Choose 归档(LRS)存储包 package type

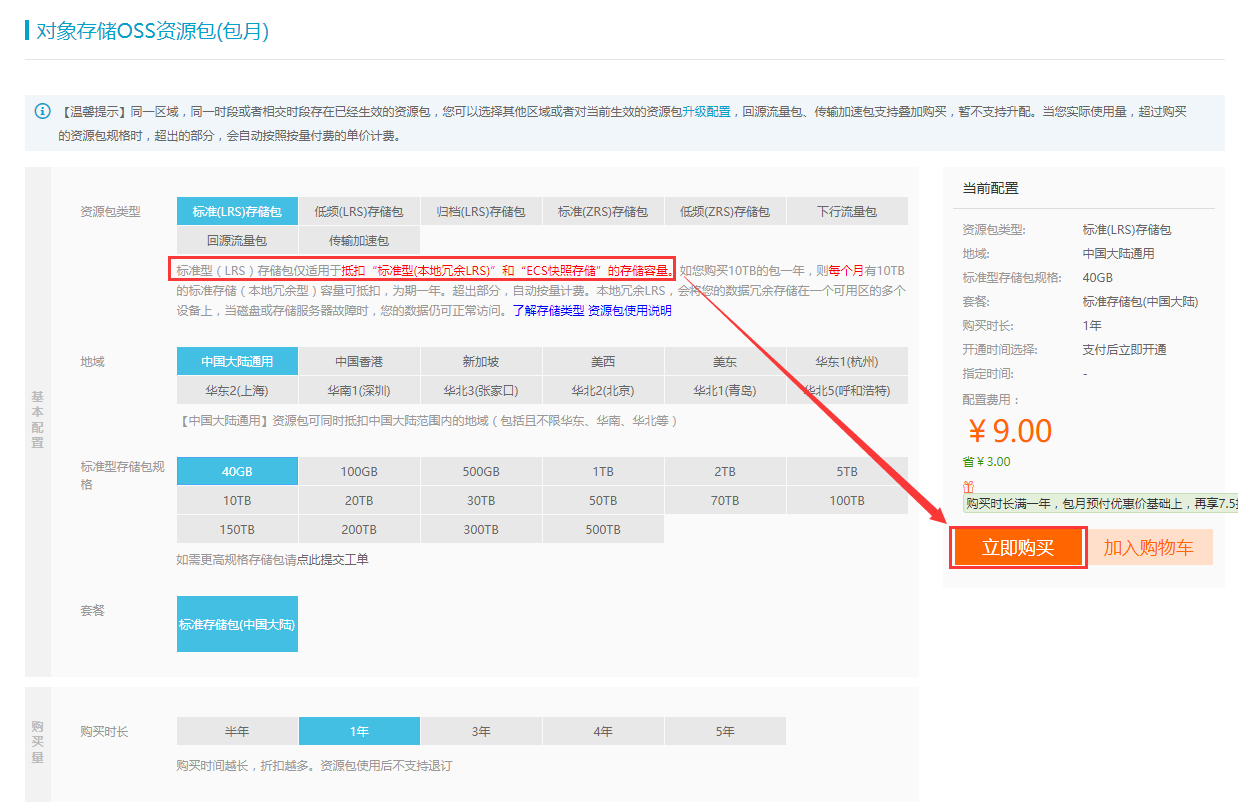(481, 212)
